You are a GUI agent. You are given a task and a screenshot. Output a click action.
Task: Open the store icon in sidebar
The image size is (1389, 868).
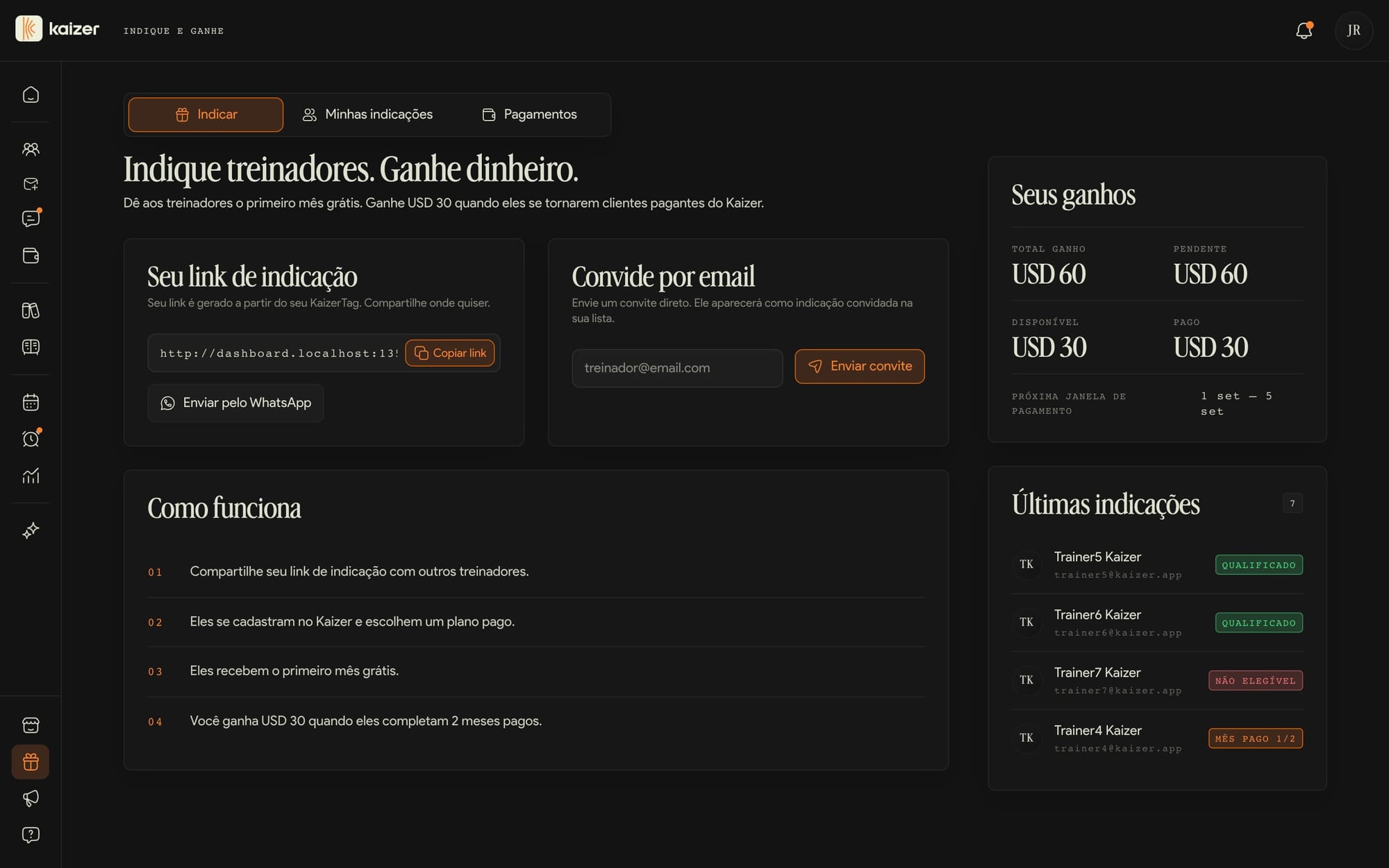[31, 726]
